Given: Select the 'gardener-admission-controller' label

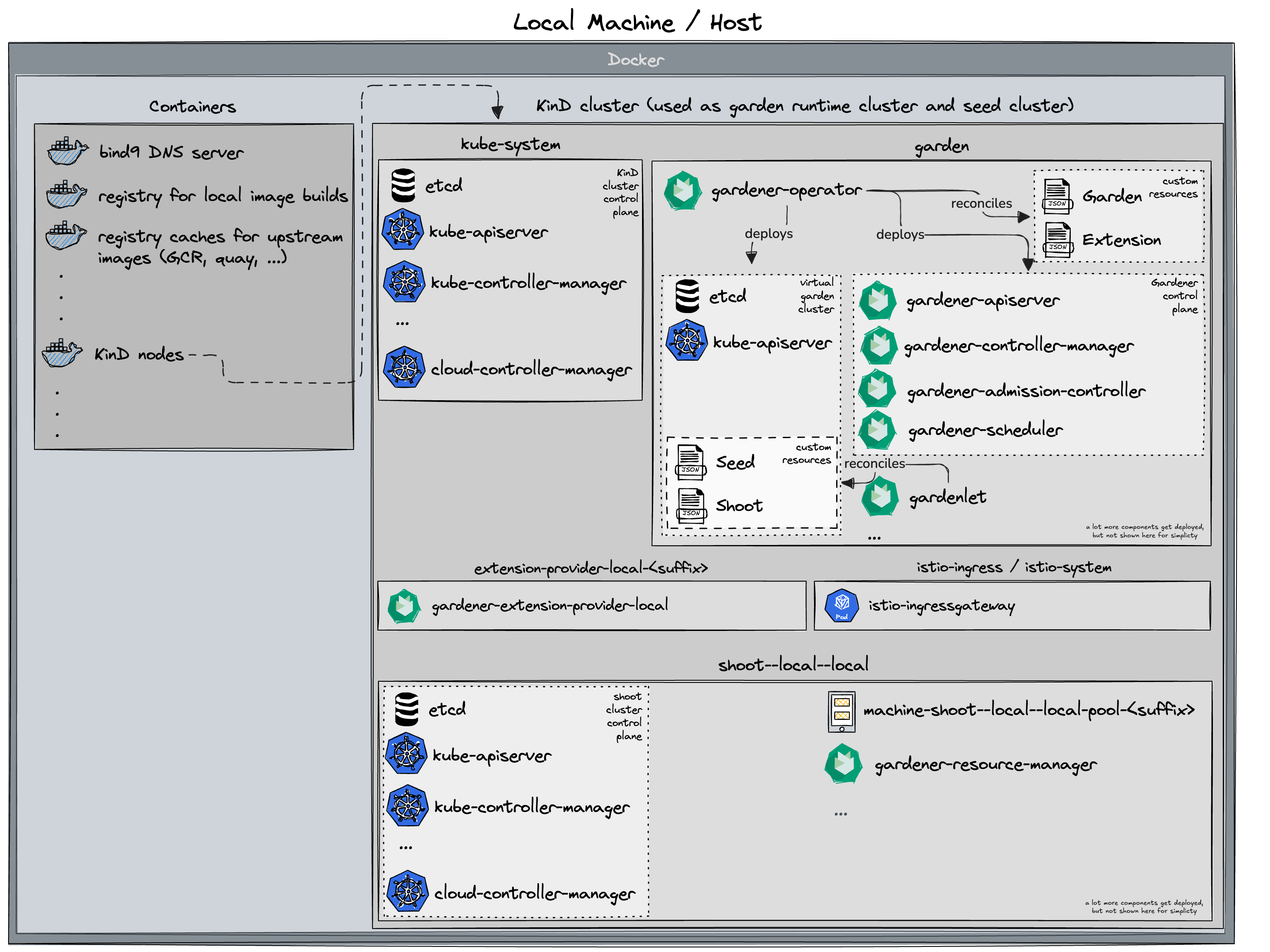Looking at the screenshot, I should [1026, 391].
